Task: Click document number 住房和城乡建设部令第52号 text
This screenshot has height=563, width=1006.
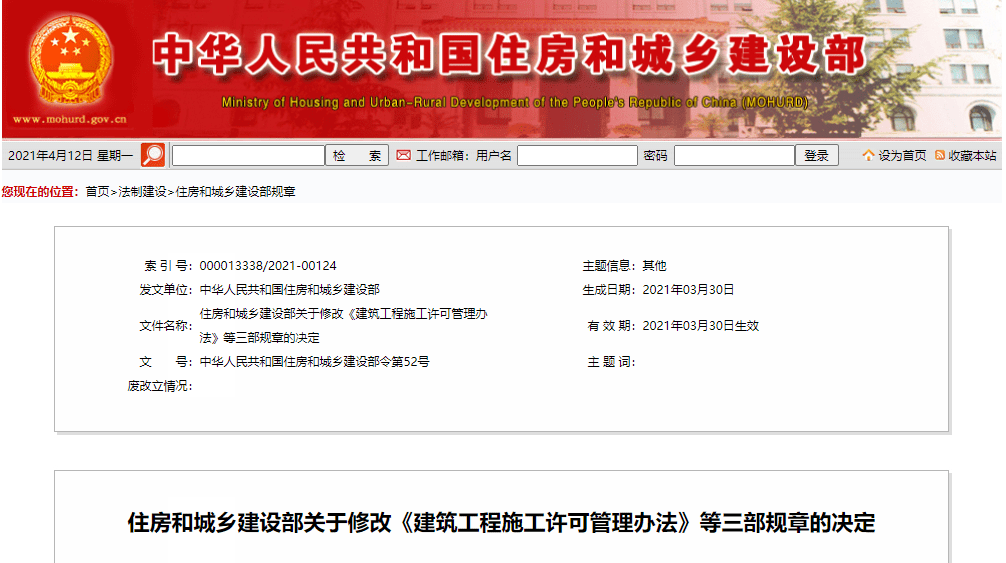Action: pyautogui.click(x=314, y=362)
